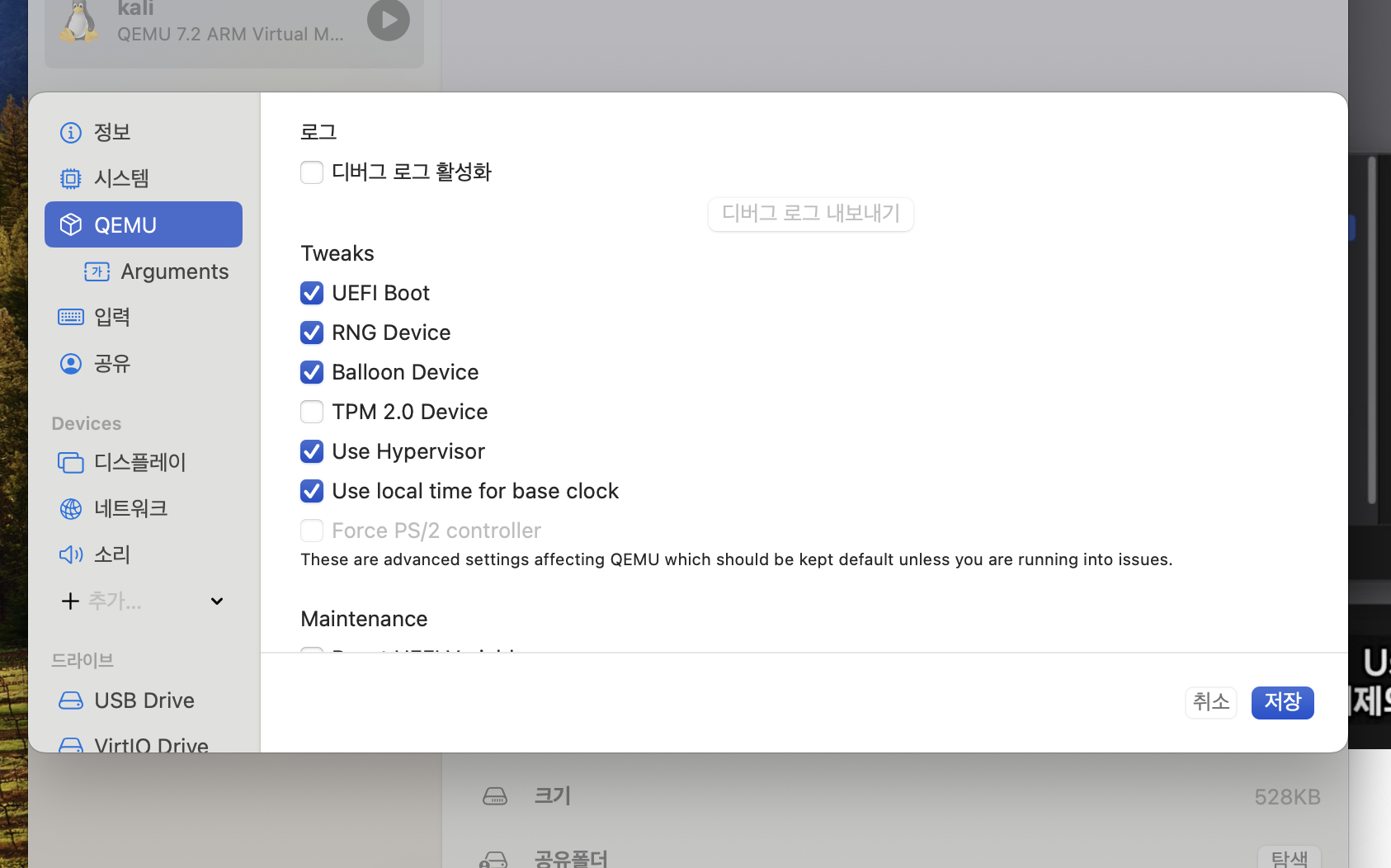The height and width of the screenshot is (868, 1391).
Task: Switch to the 입력 settings tab
Action: click(x=144, y=317)
